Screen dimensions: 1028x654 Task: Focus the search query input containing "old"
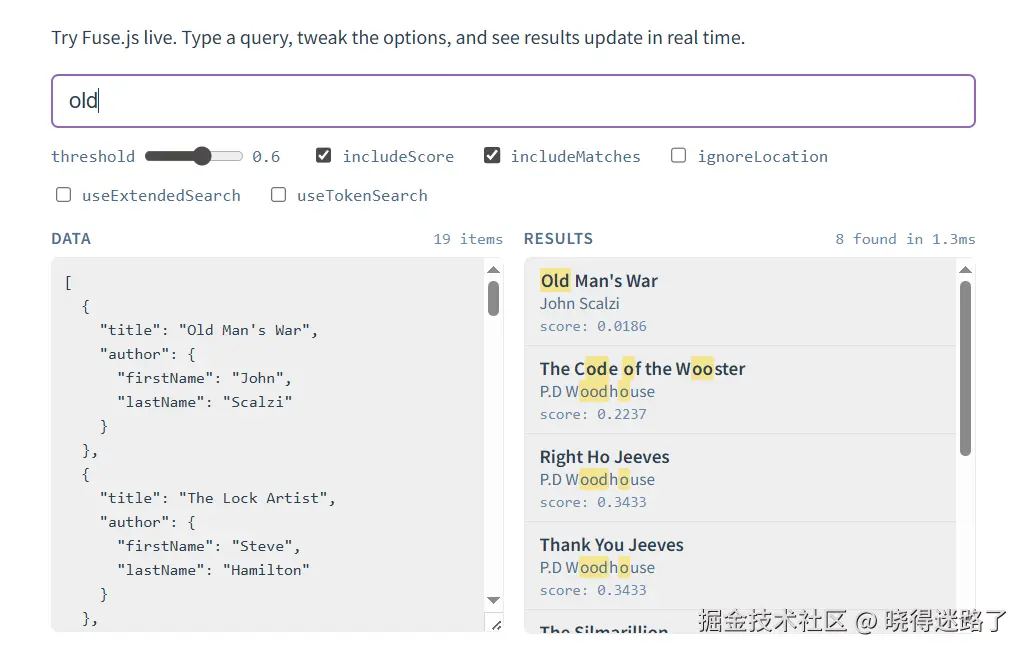coord(513,101)
